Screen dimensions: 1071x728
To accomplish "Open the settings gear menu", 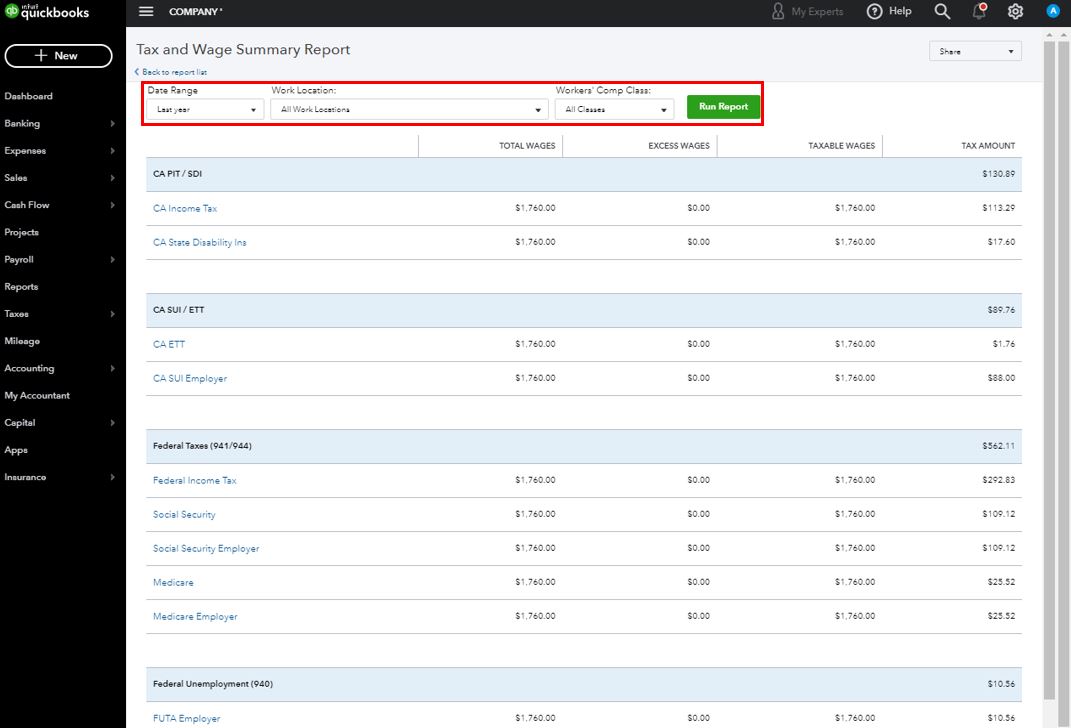I will pyautogui.click(x=1015, y=12).
